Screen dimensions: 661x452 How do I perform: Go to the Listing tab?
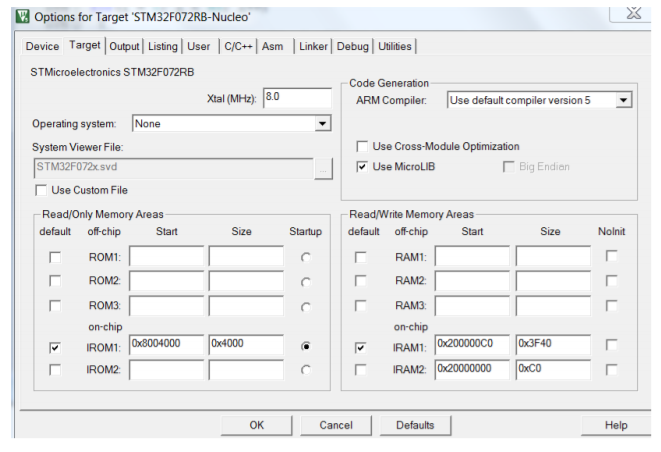tap(163, 46)
